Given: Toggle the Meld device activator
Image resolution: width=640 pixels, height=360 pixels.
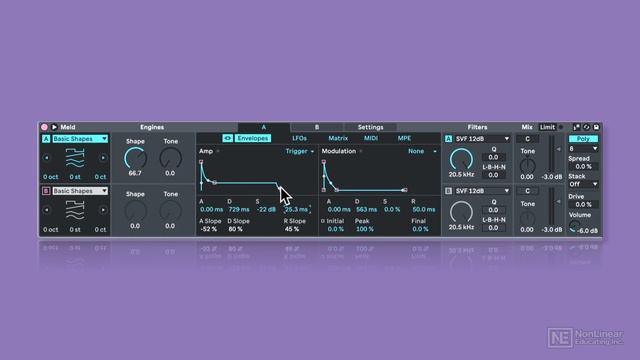Looking at the screenshot, I should (44, 127).
